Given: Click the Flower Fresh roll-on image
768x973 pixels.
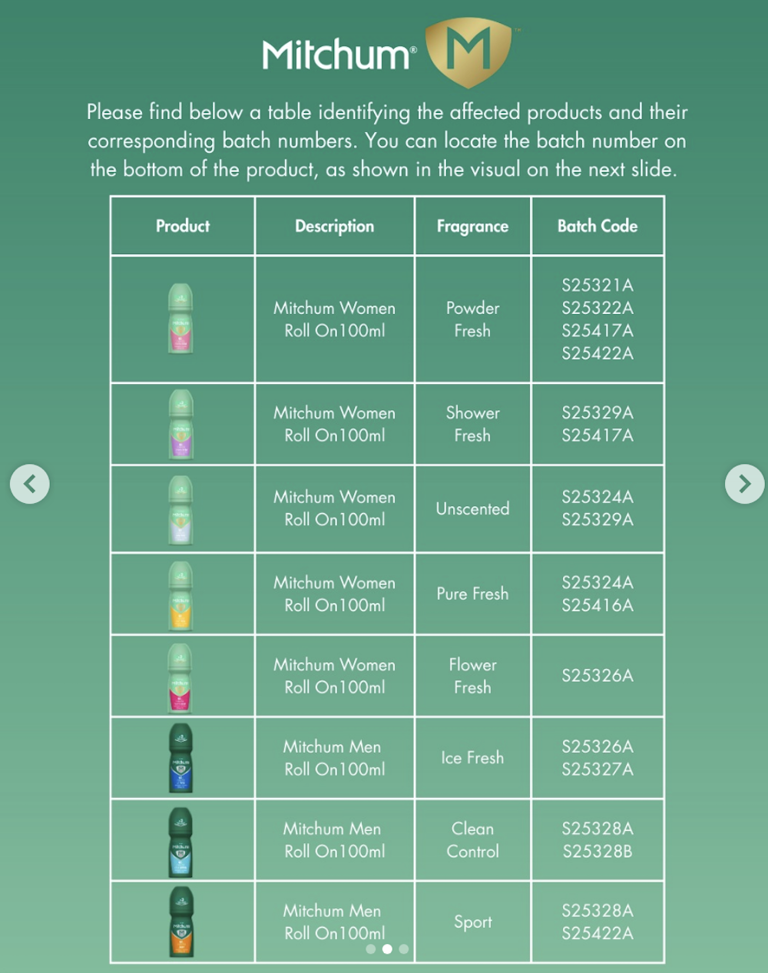Looking at the screenshot, I should [181, 675].
